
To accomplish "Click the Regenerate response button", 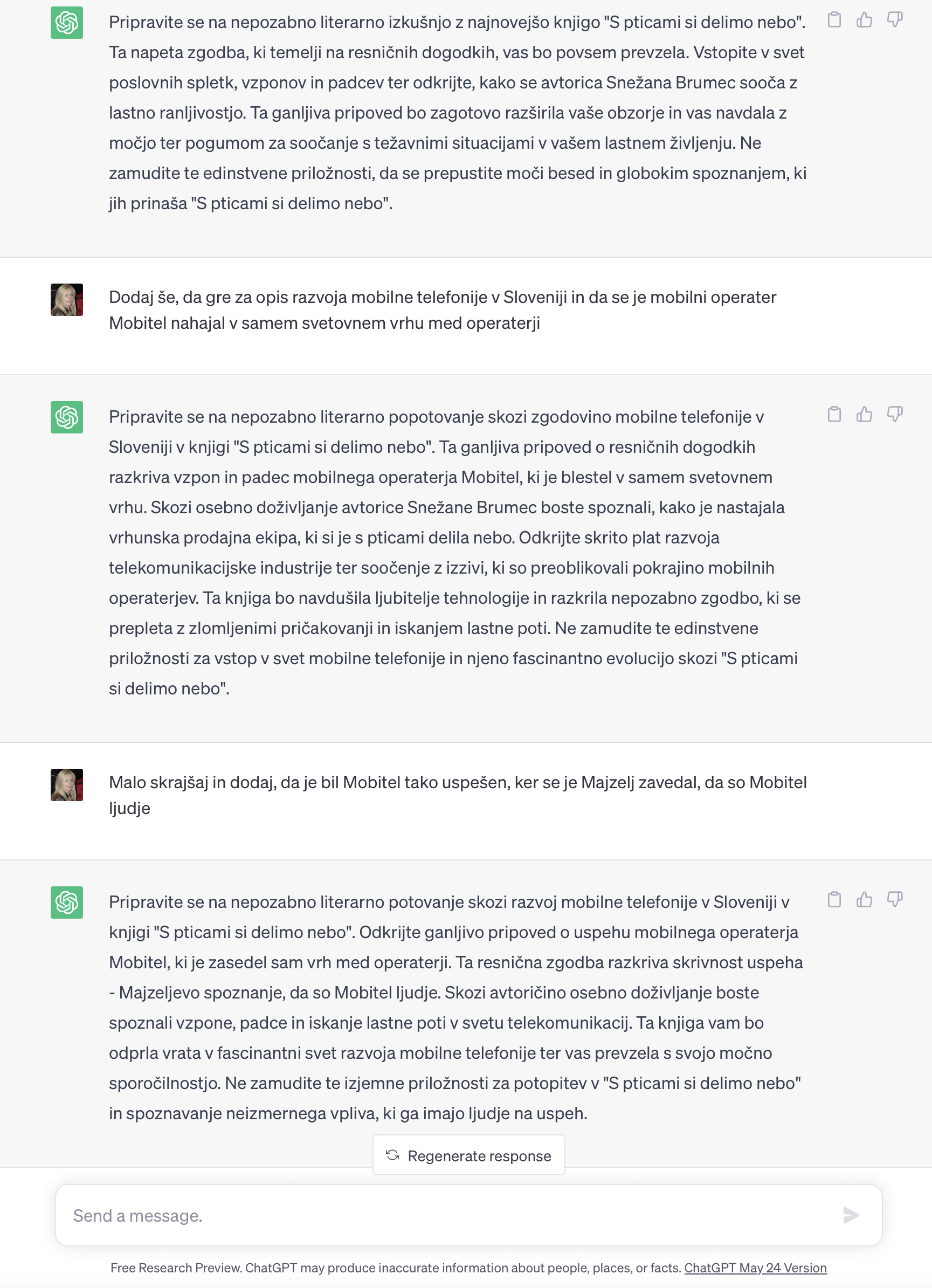I will (468, 1156).
